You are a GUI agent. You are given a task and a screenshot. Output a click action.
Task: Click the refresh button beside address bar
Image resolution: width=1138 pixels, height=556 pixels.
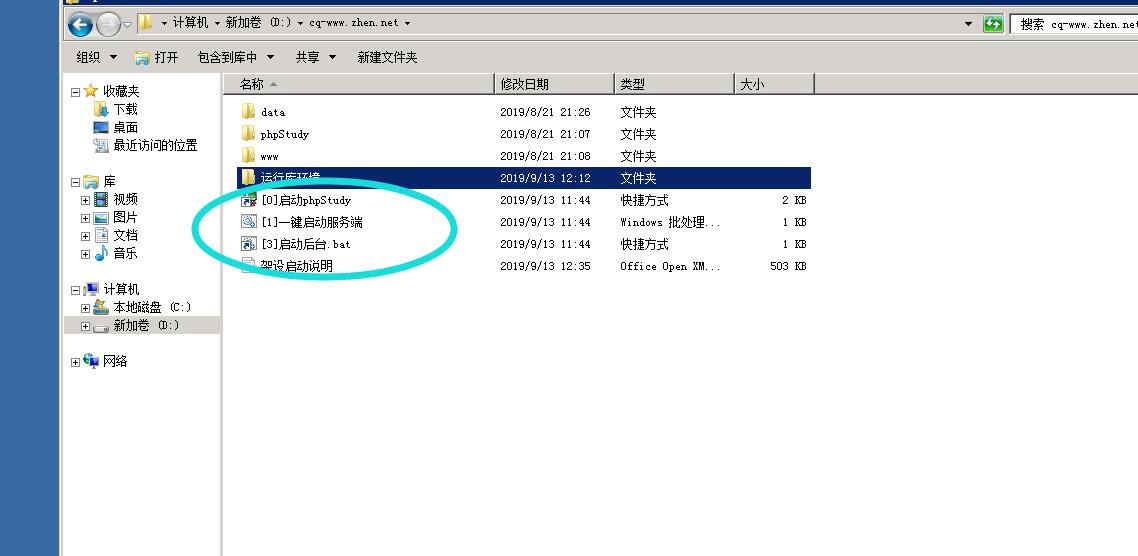993,24
